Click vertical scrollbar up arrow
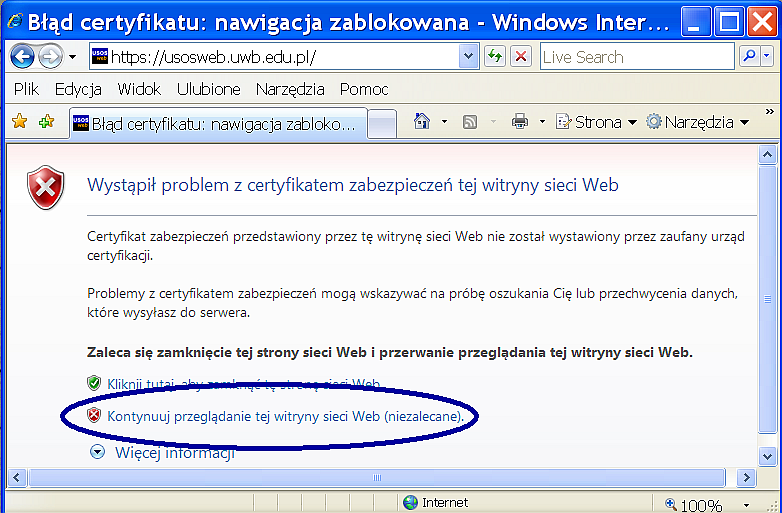This screenshot has height=513, width=782. [767, 156]
